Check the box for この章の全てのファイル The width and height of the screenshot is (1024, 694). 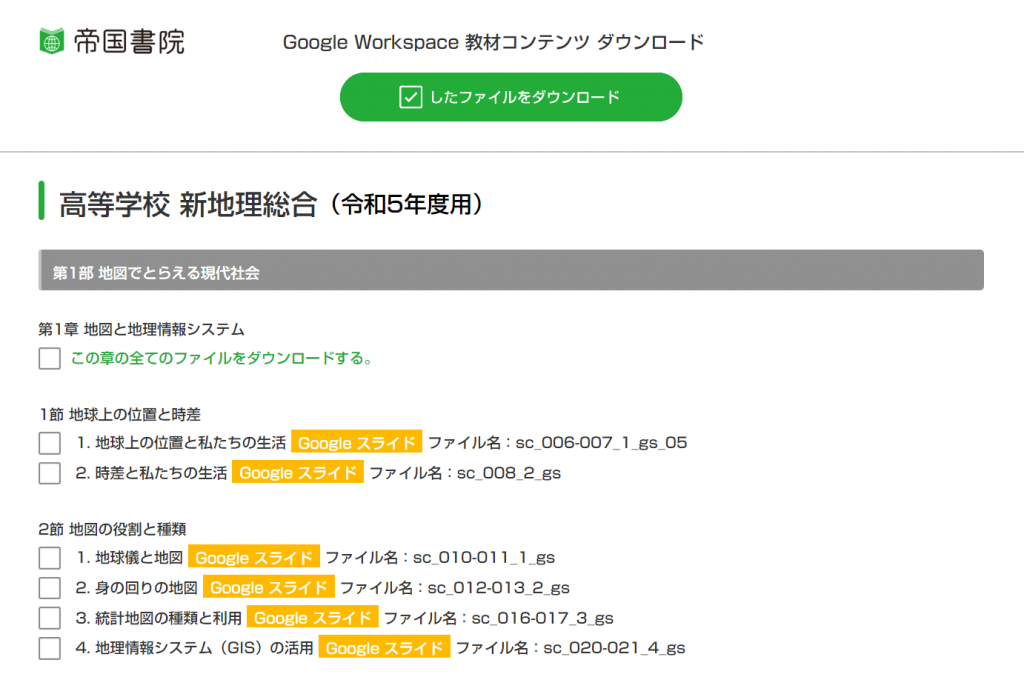pyautogui.click(x=50, y=358)
